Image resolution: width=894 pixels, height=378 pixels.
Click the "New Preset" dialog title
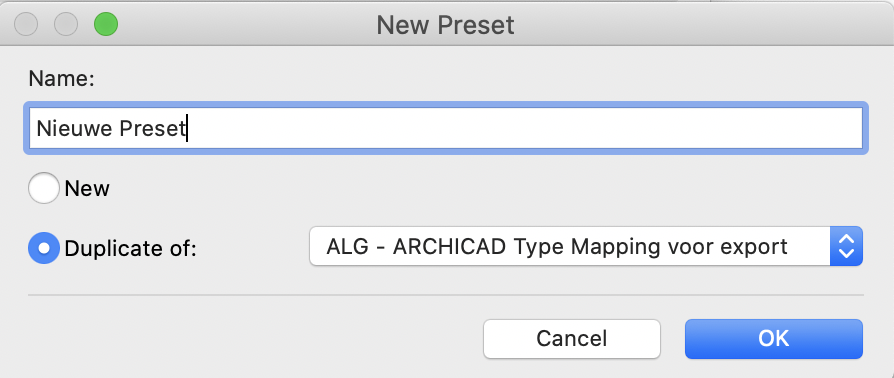pyautogui.click(x=446, y=25)
